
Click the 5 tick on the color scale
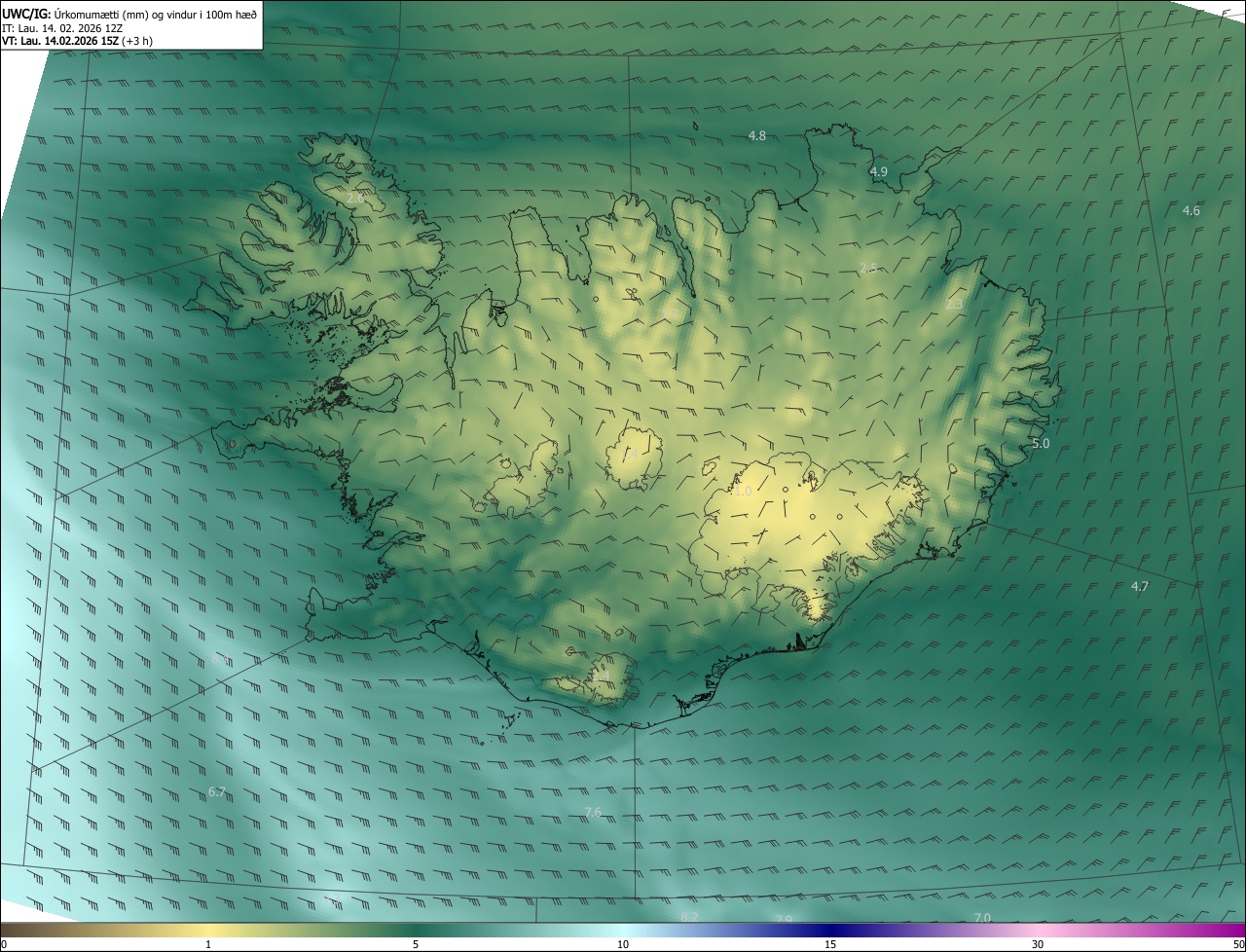click(x=416, y=944)
